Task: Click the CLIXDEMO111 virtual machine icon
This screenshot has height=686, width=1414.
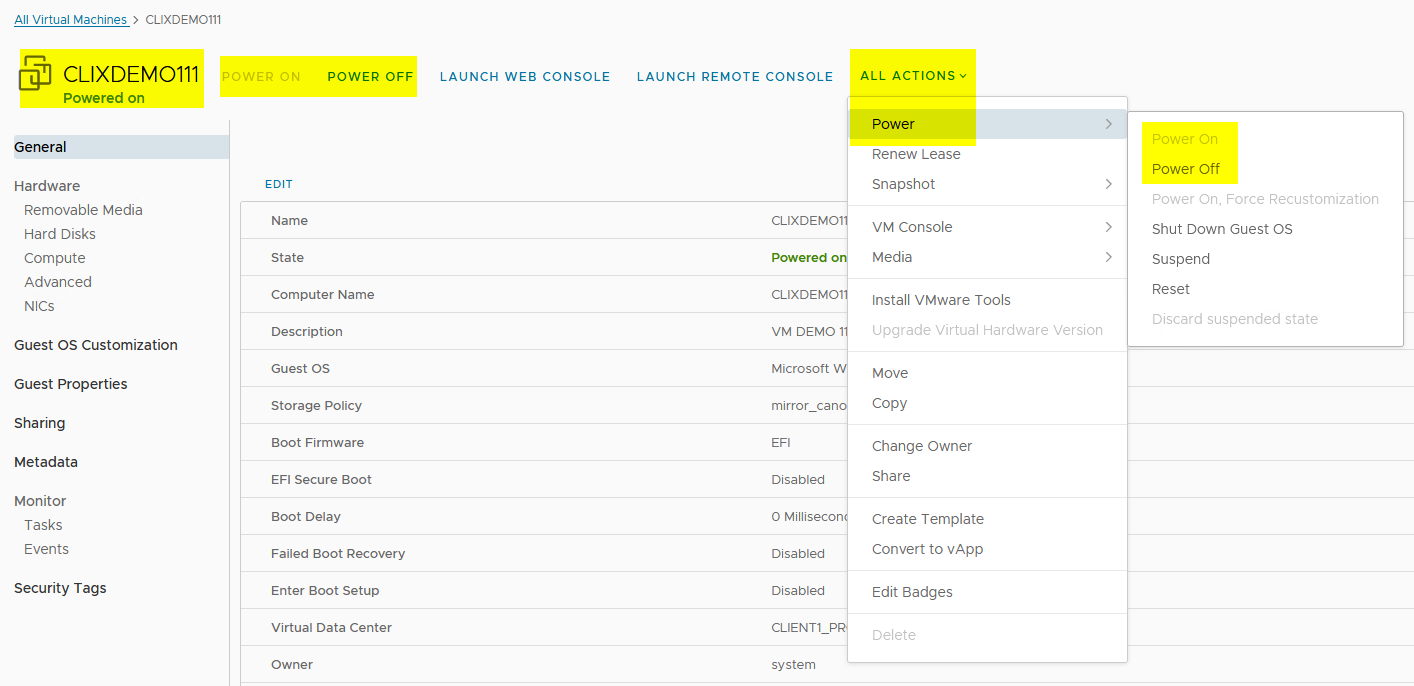Action: pyautogui.click(x=36, y=73)
